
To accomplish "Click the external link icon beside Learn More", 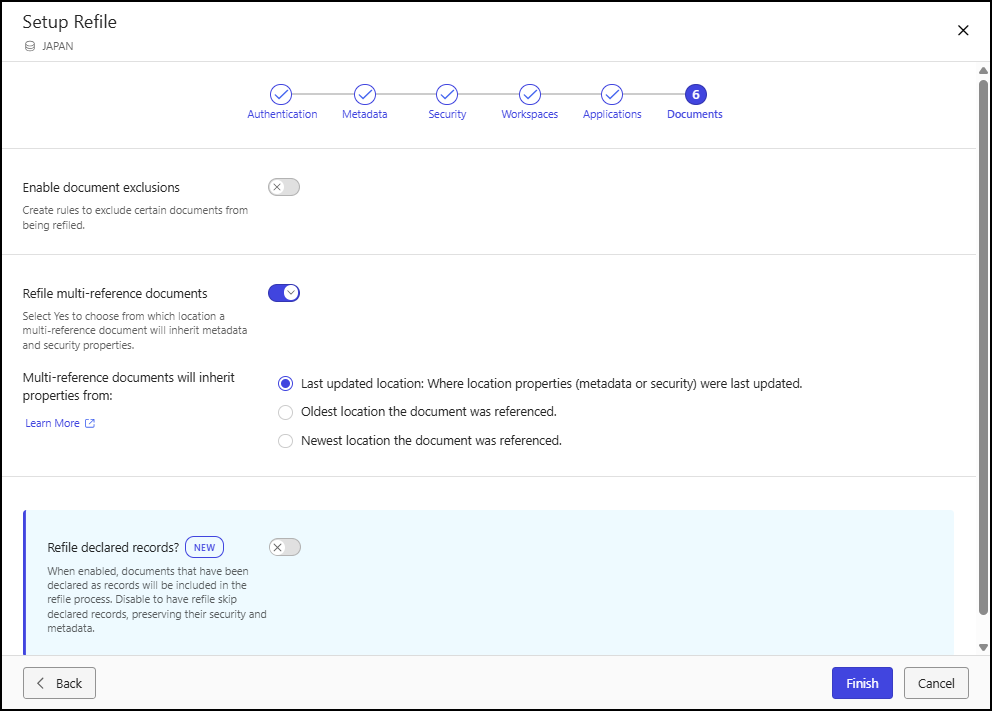I will click(x=90, y=423).
